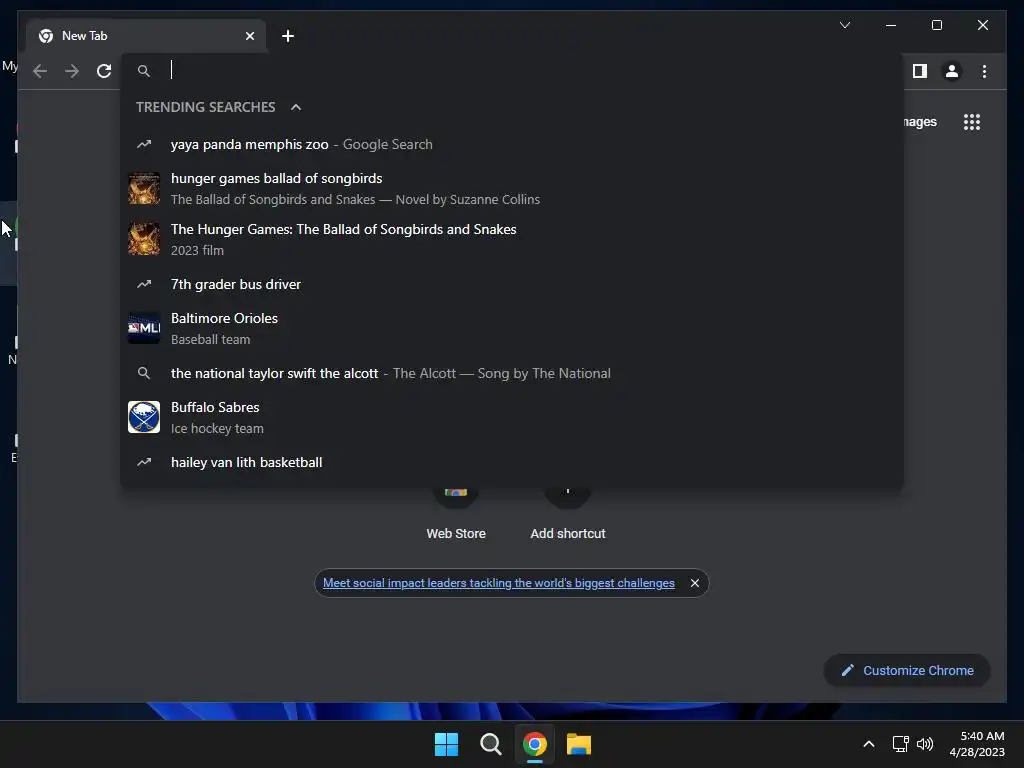
Task: Open the tab search chevron
Action: tap(844, 25)
